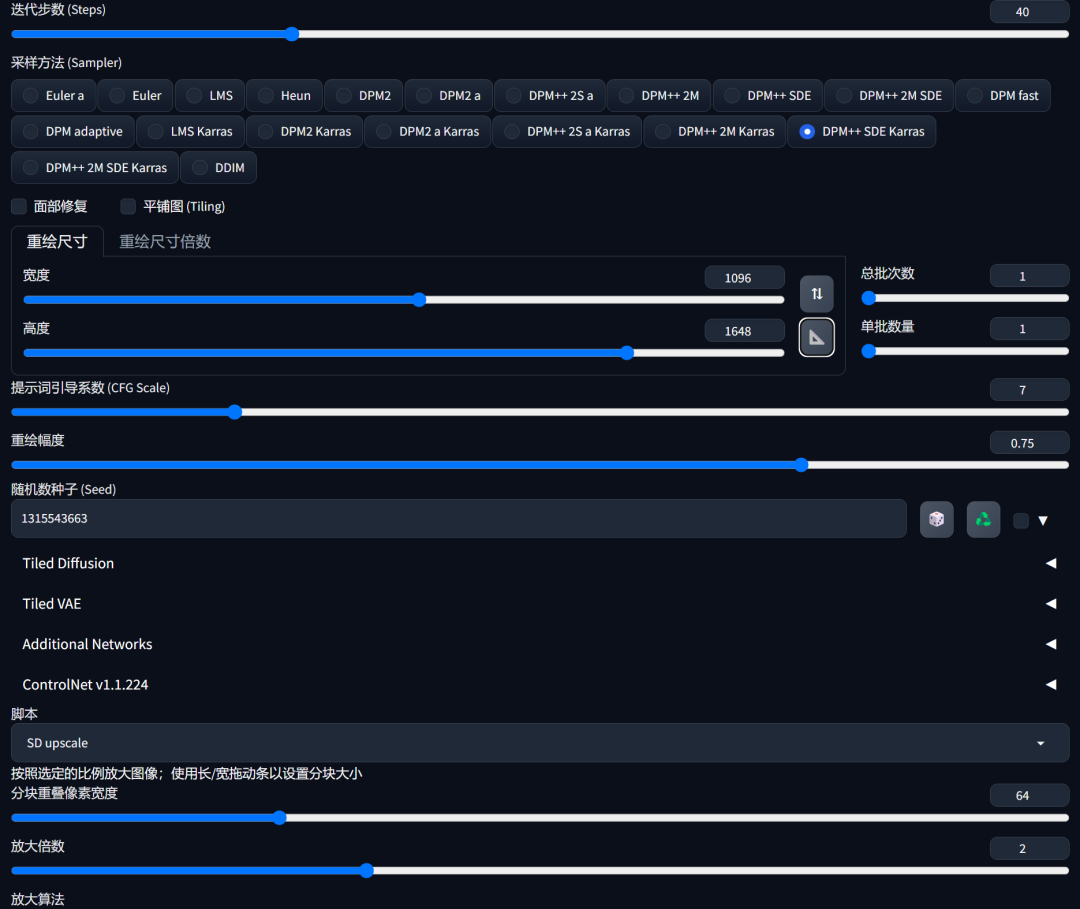Image resolution: width=1080 pixels, height=909 pixels.
Task: Toggle the 平铺图 (Tiling) checkbox
Action: (128, 206)
